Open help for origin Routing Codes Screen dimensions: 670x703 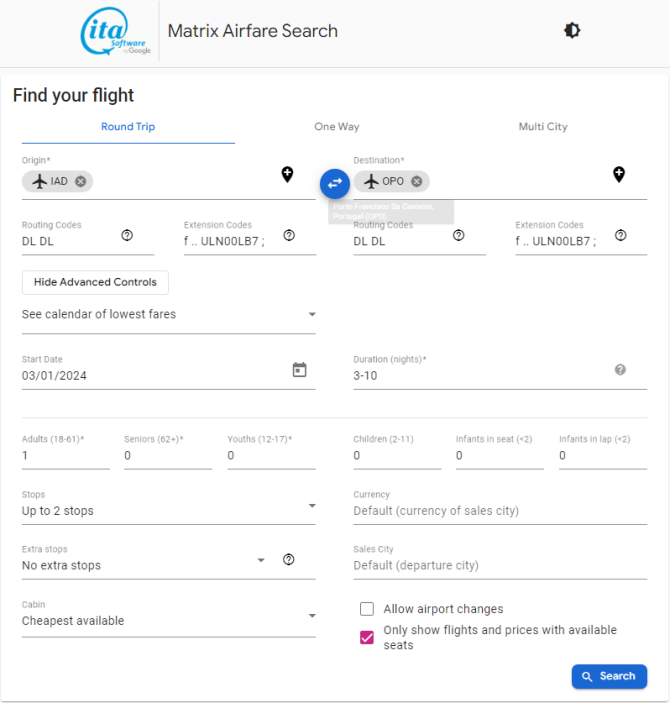tap(127, 235)
